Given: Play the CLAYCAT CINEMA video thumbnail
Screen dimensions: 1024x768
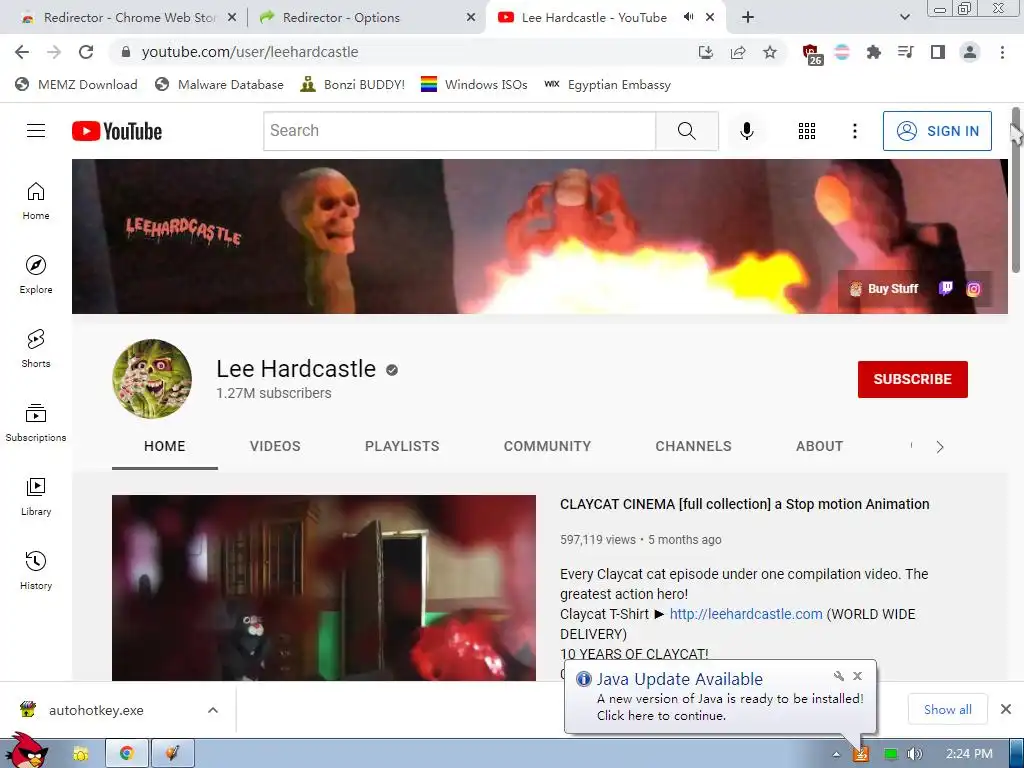Looking at the screenshot, I should (324, 588).
